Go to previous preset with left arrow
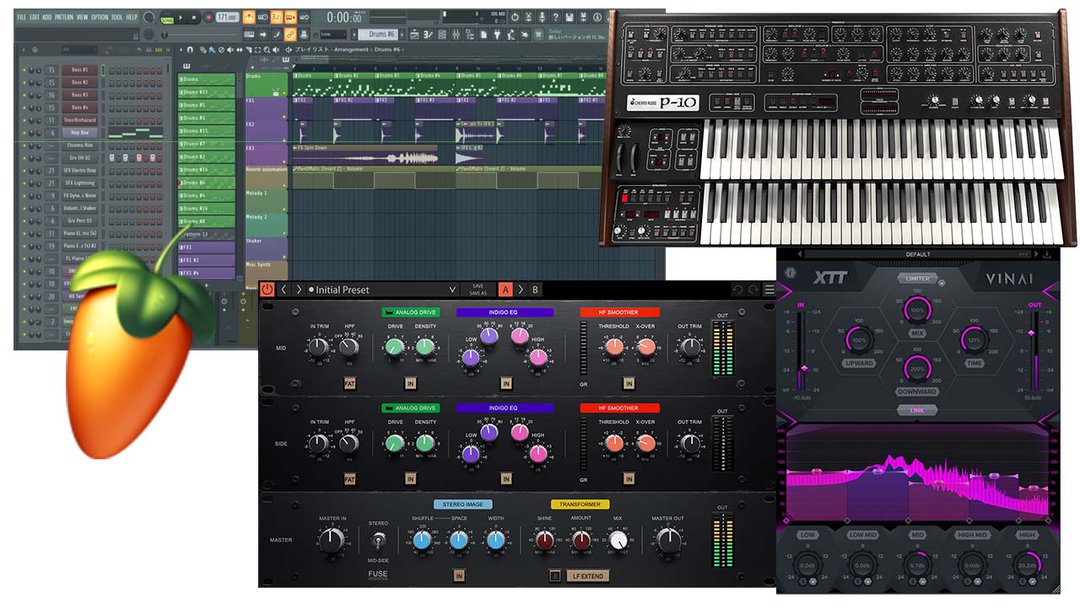This screenshot has height=608, width=1080. click(284, 290)
